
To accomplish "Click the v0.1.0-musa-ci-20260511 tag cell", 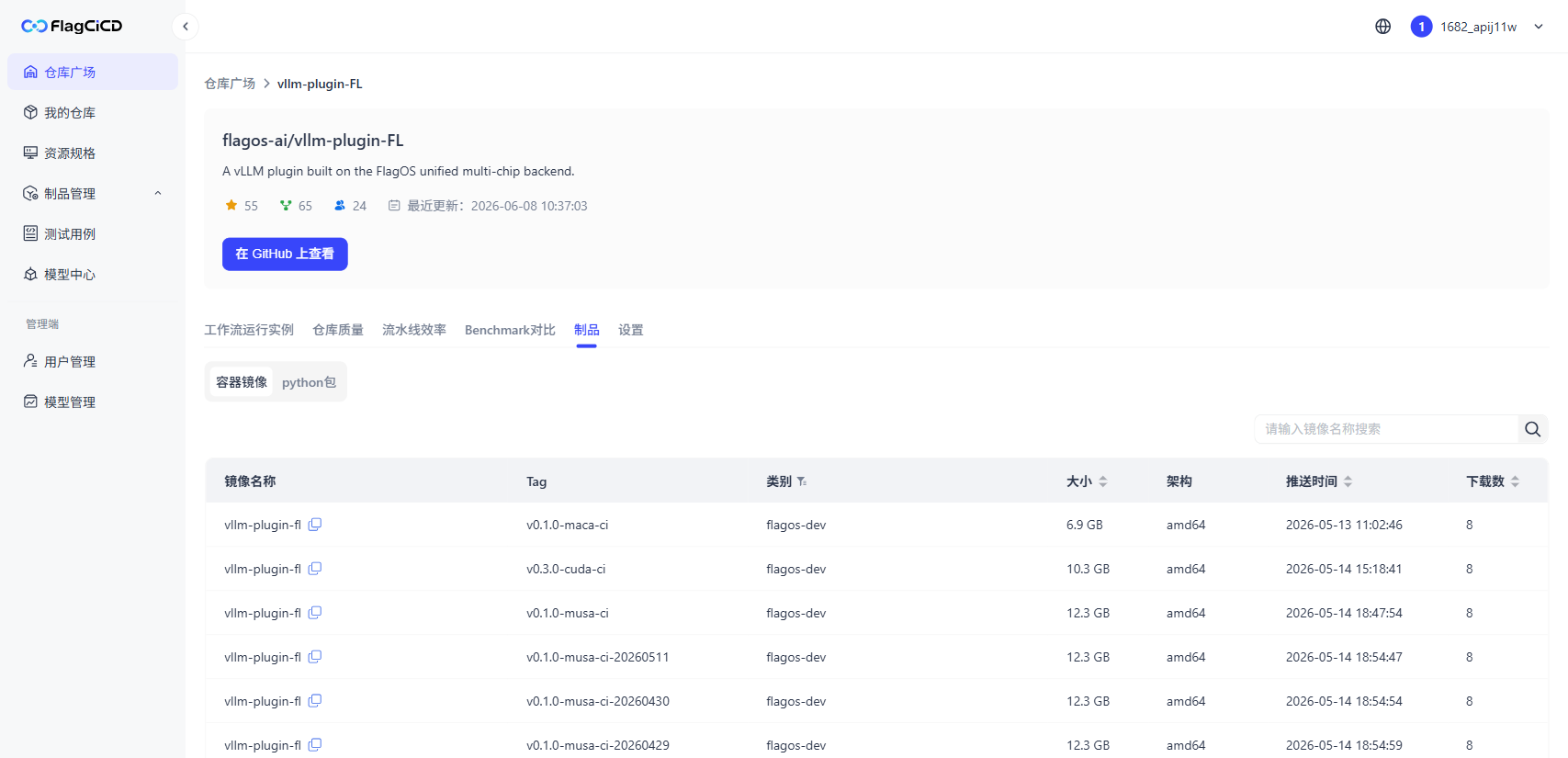I will click(598, 657).
